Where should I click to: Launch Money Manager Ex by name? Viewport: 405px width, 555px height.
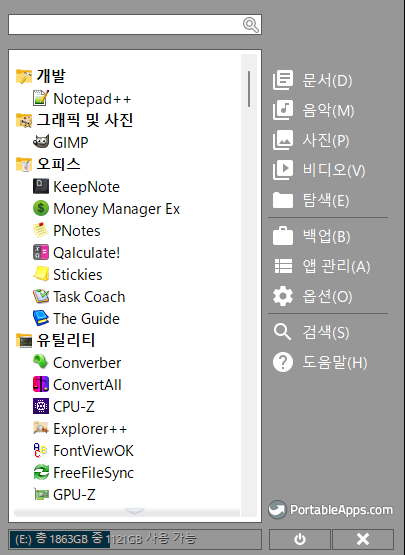click(116, 209)
